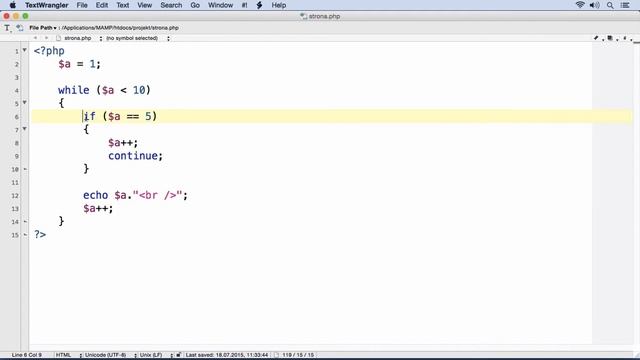Image resolution: width=640 pixels, height=360 pixels.
Task: Open the Edit menu
Action: [x=102, y=5]
